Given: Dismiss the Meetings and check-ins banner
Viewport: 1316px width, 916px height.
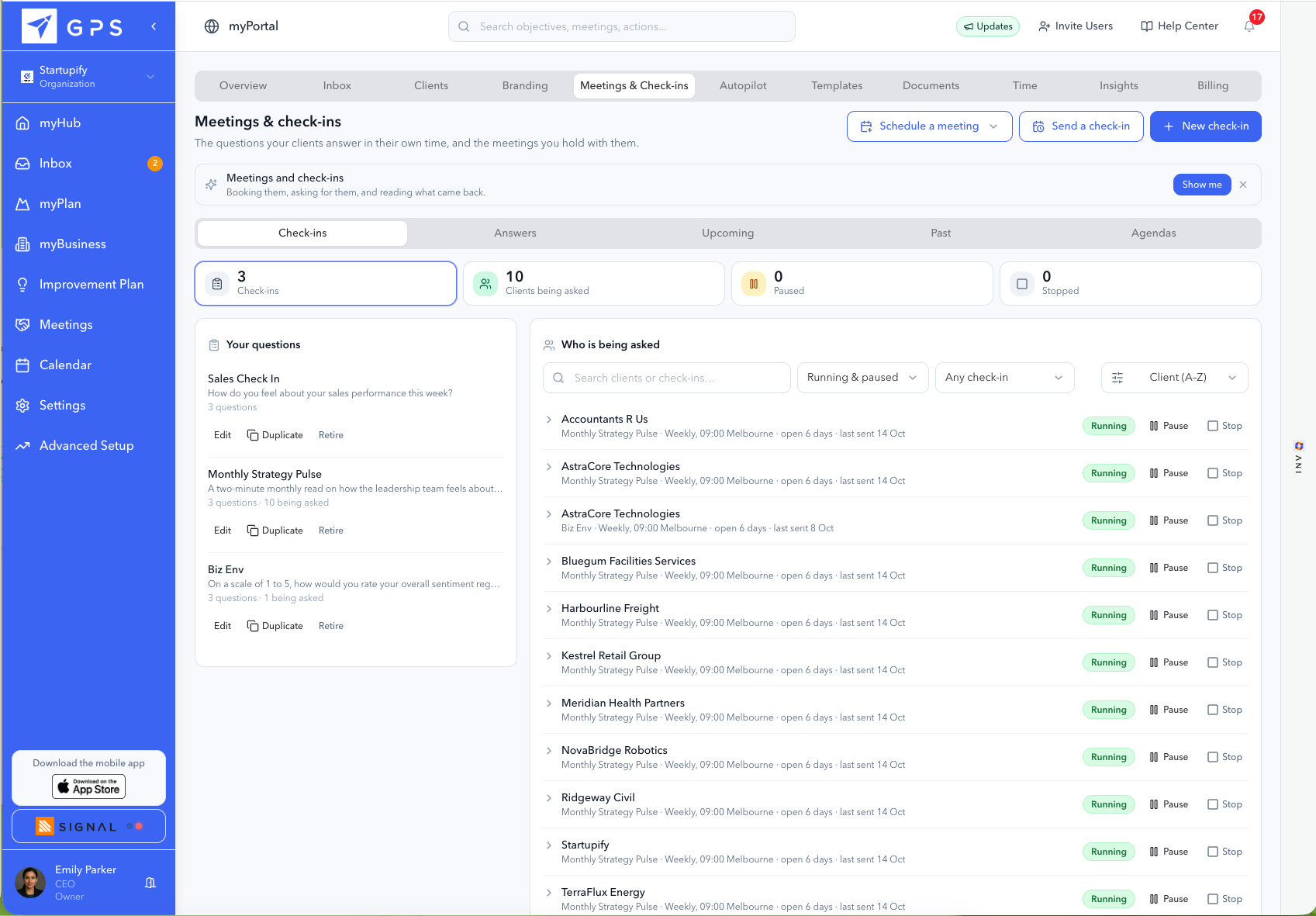Looking at the screenshot, I should click(x=1243, y=185).
